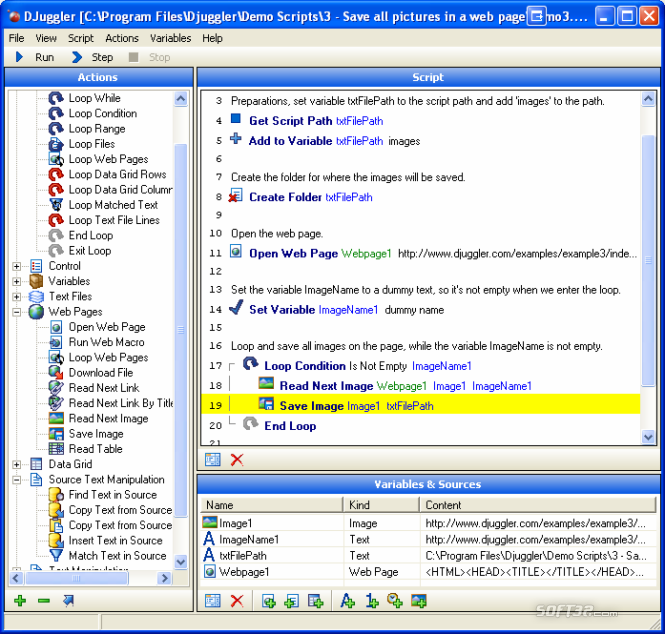Image resolution: width=665 pixels, height=634 pixels.
Task: Select highlighted line 19 Save Image
Action: click(x=421, y=405)
